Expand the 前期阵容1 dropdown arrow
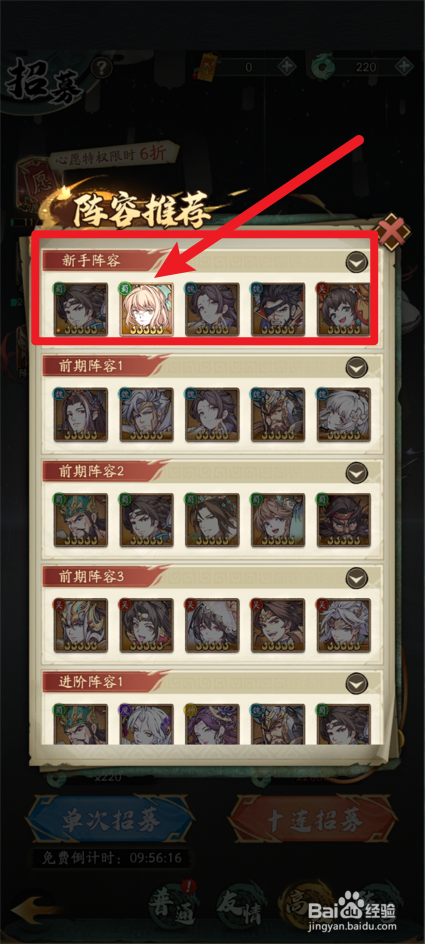 coord(357,367)
